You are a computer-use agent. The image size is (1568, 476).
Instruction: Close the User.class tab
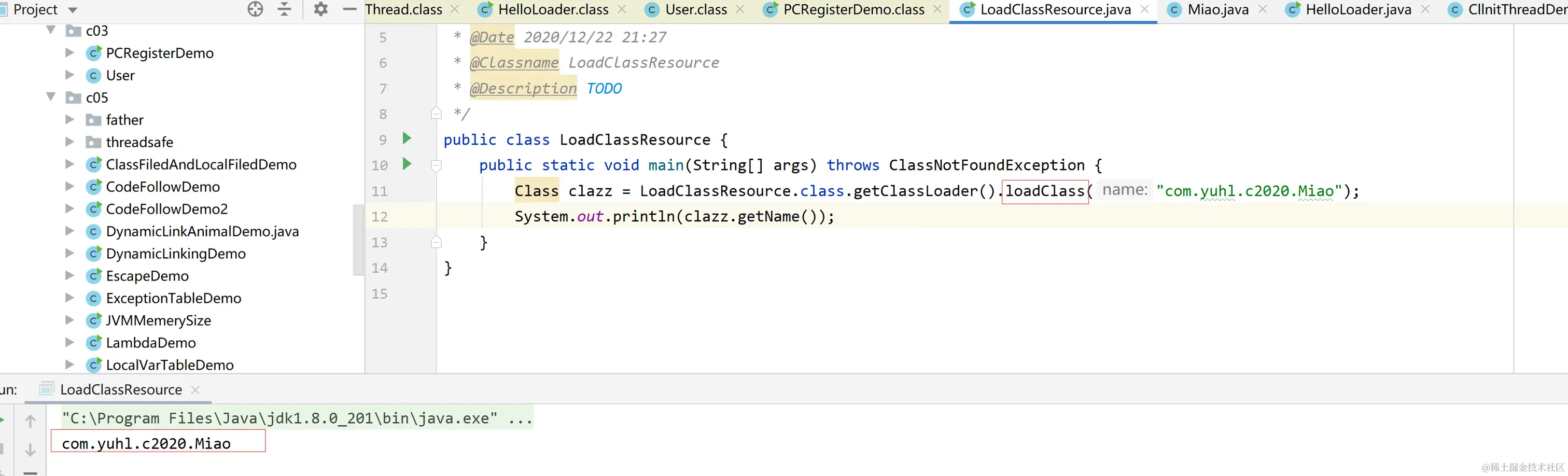739,9
